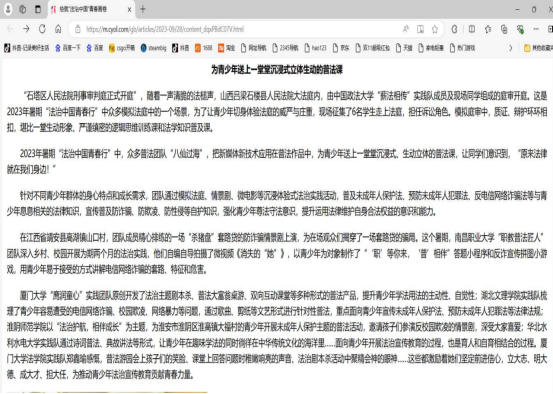Open the split screen icon
Viewport: 553px width, 394px height.
point(472,29)
